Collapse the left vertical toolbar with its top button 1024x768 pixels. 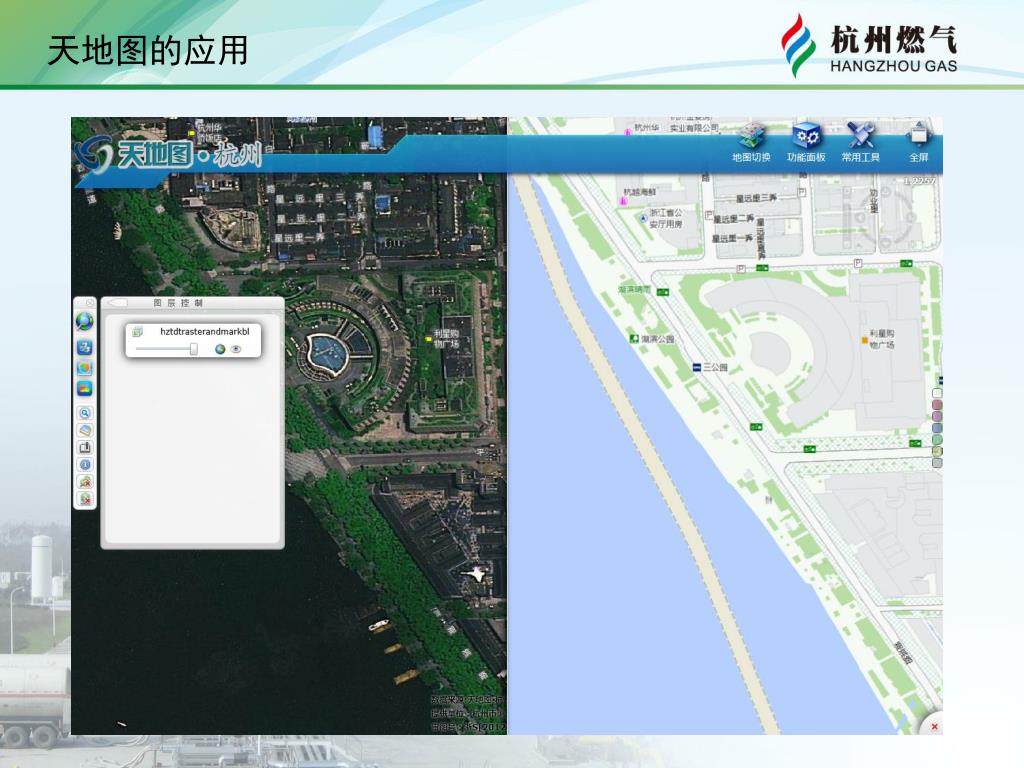point(89,303)
